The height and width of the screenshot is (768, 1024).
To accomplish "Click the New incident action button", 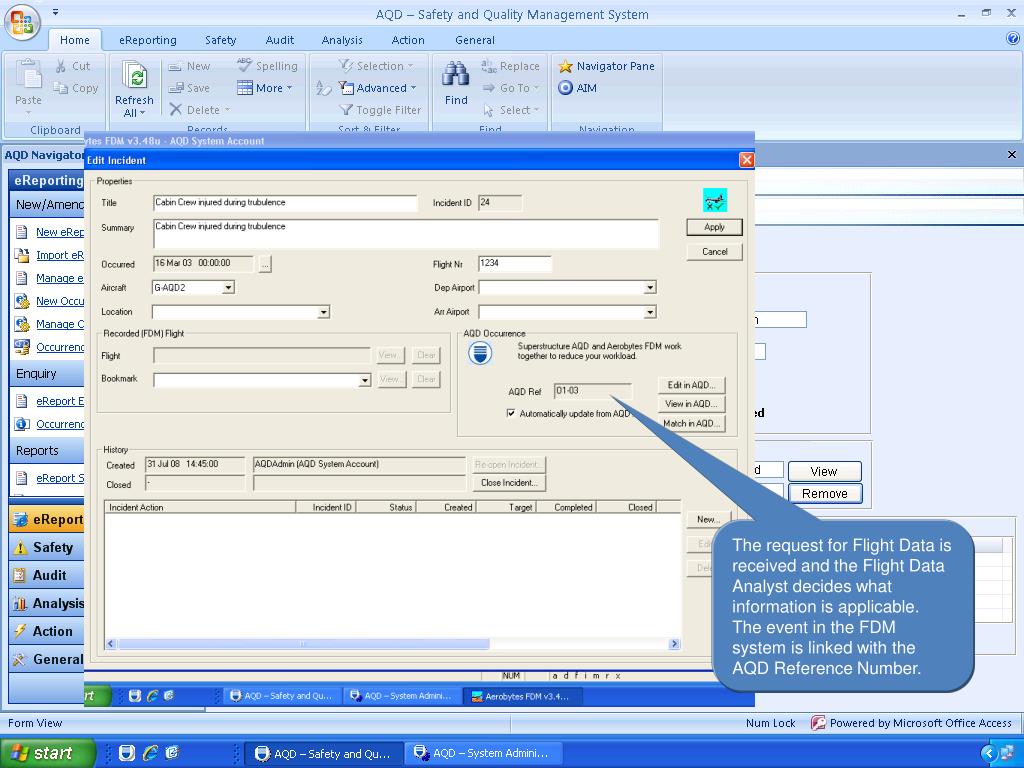I will (x=709, y=520).
